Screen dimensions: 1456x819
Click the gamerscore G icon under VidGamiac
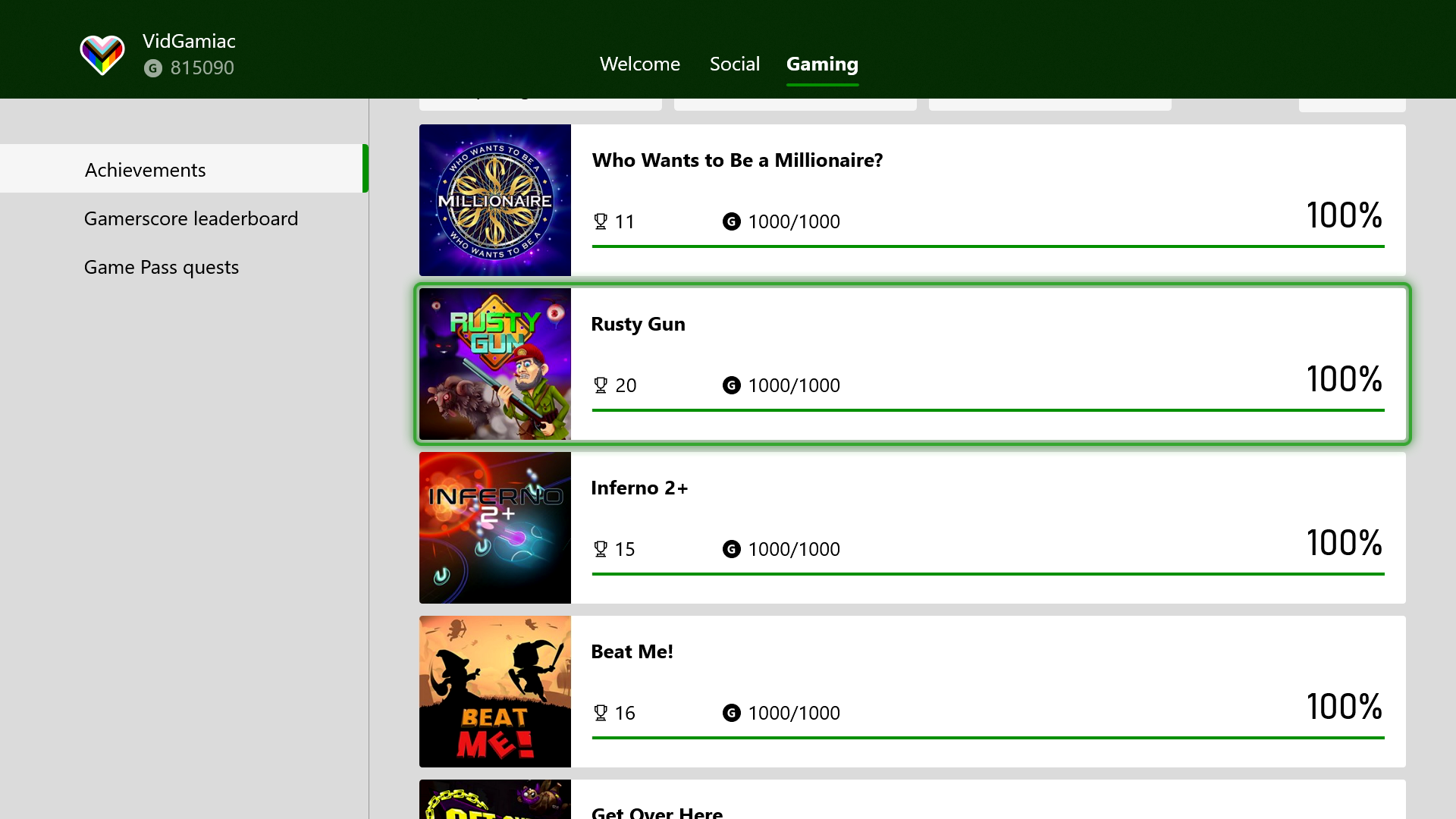[153, 68]
